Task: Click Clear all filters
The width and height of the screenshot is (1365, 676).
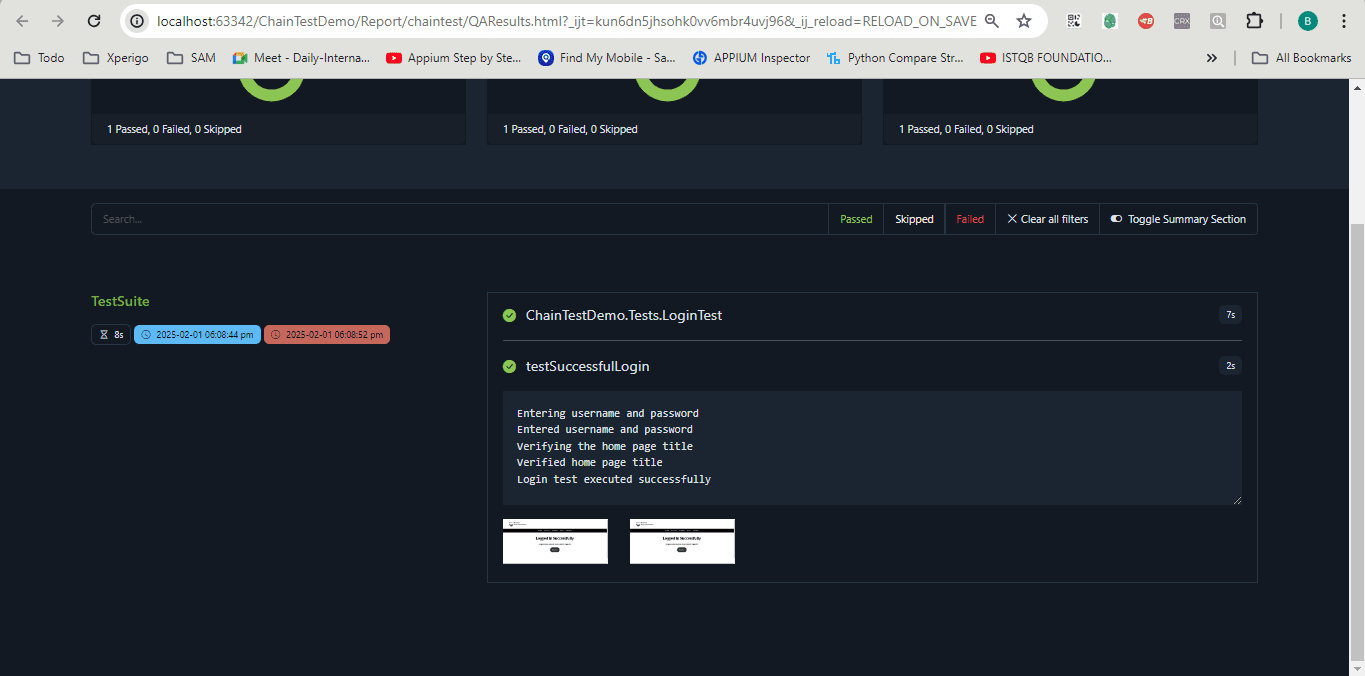Action: 1047,218
